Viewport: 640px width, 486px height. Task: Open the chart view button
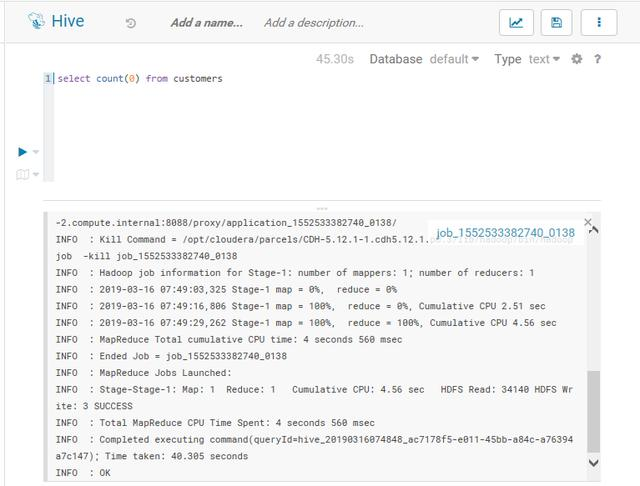pos(516,22)
